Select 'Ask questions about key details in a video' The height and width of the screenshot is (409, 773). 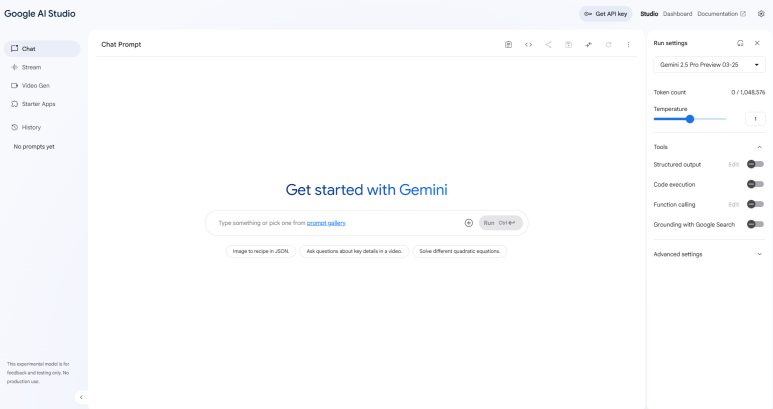coord(354,251)
